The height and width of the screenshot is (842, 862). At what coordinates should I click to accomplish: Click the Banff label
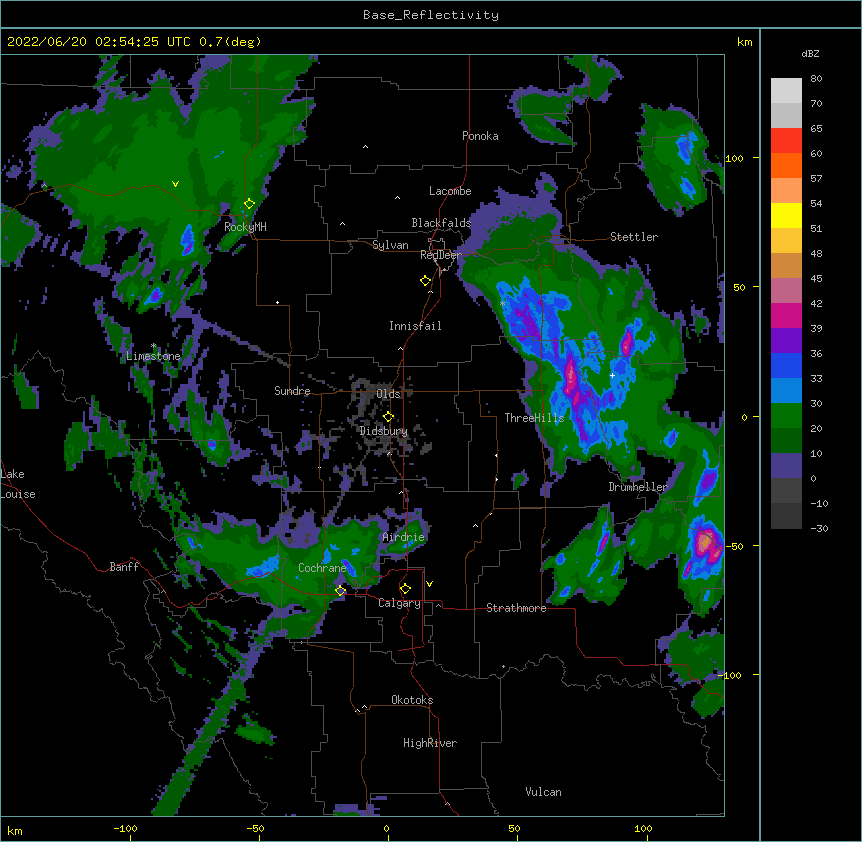pyautogui.click(x=124, y=567)
